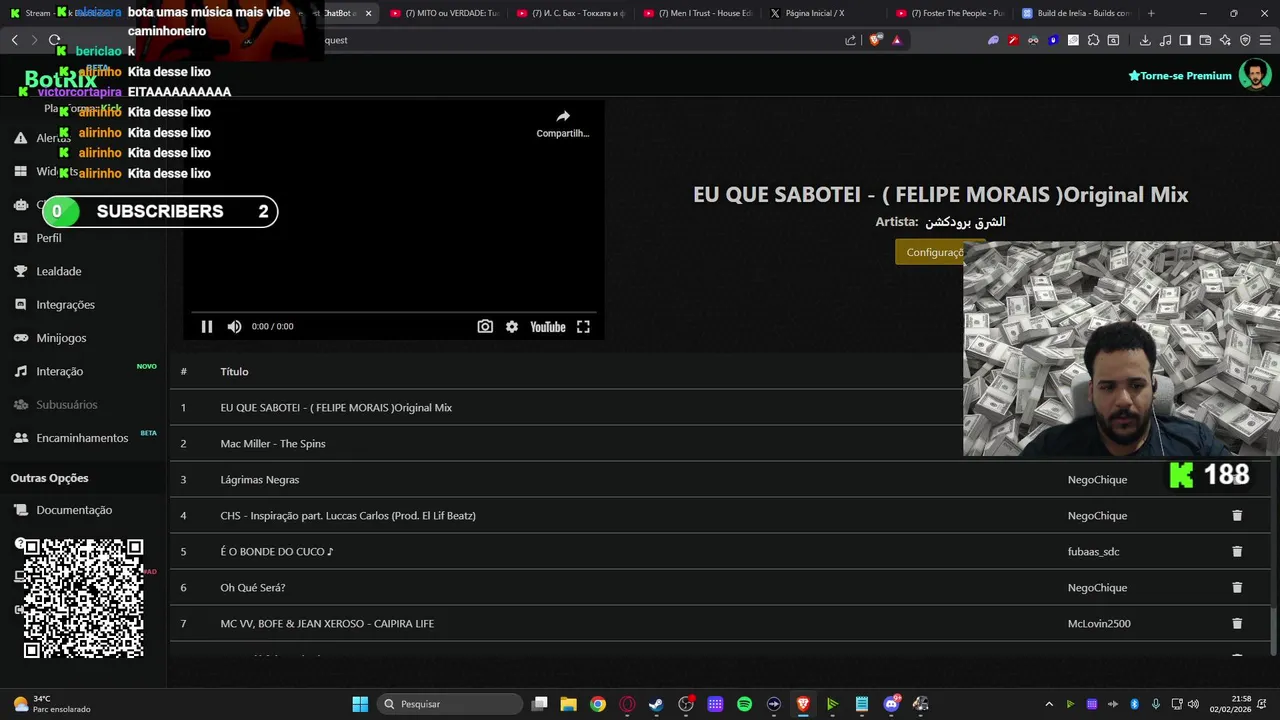Open Discord from the taskbar
Screen dimensions: 1280x720
(x=892, y=704)
